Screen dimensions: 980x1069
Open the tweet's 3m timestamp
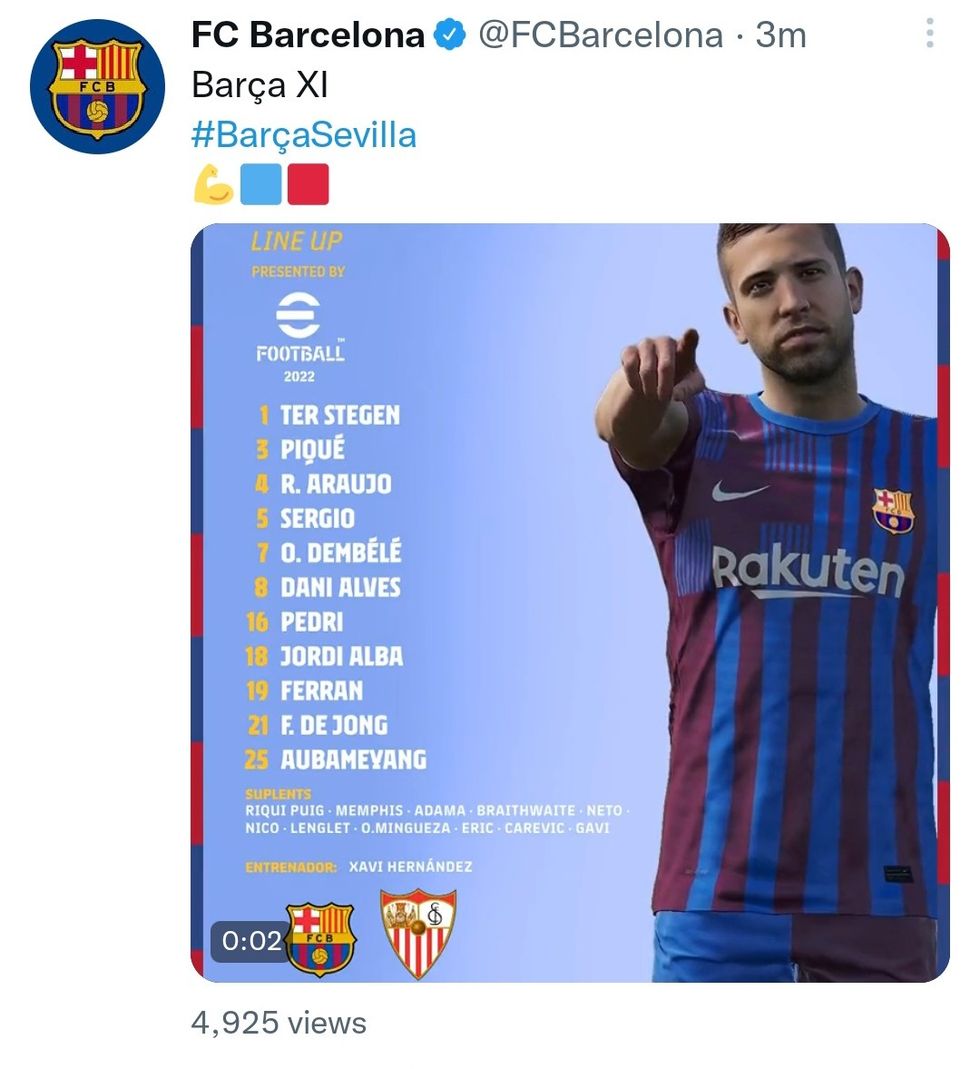pos(781,36)
